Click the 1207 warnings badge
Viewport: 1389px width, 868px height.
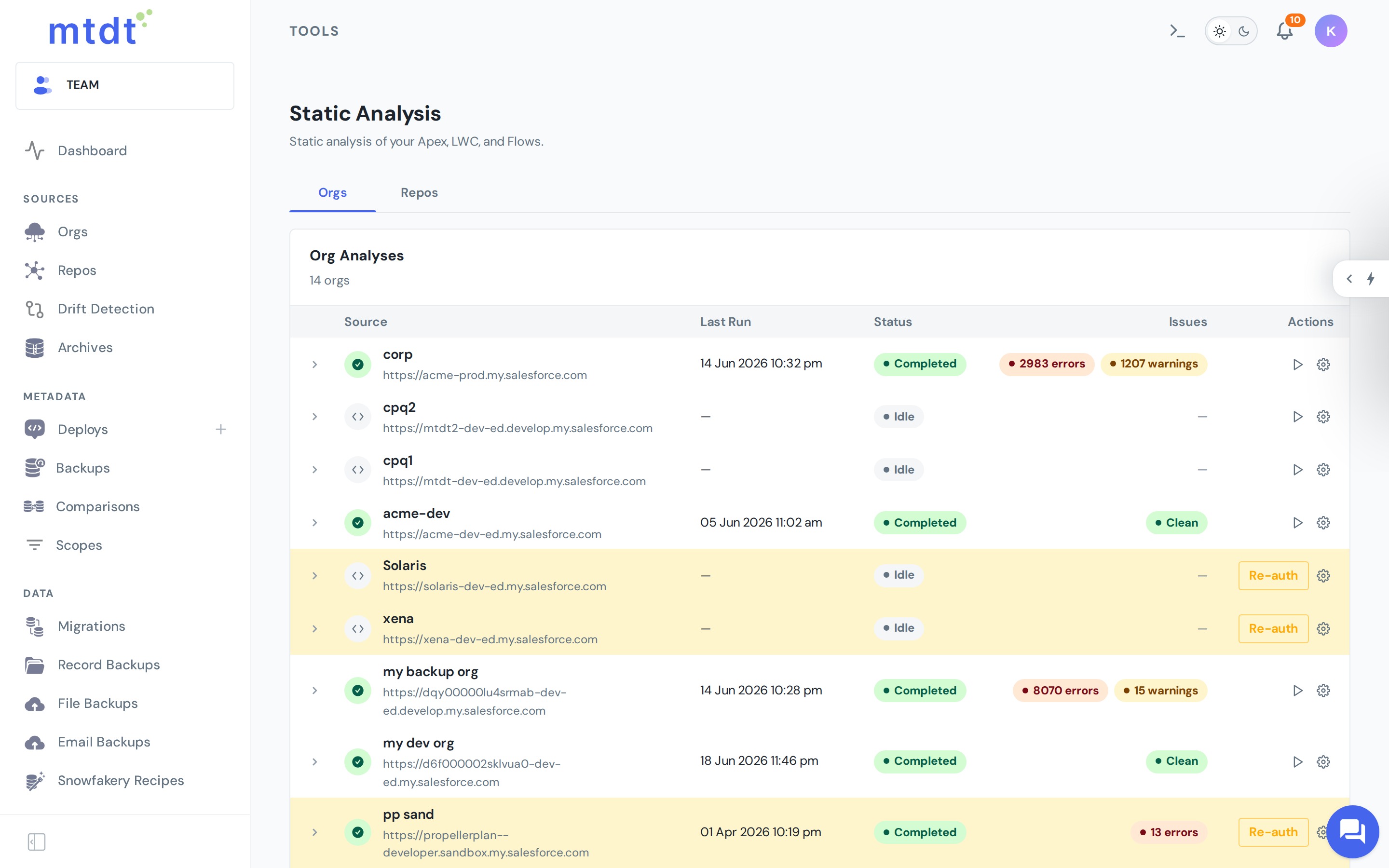click(x=1154, y=364)
